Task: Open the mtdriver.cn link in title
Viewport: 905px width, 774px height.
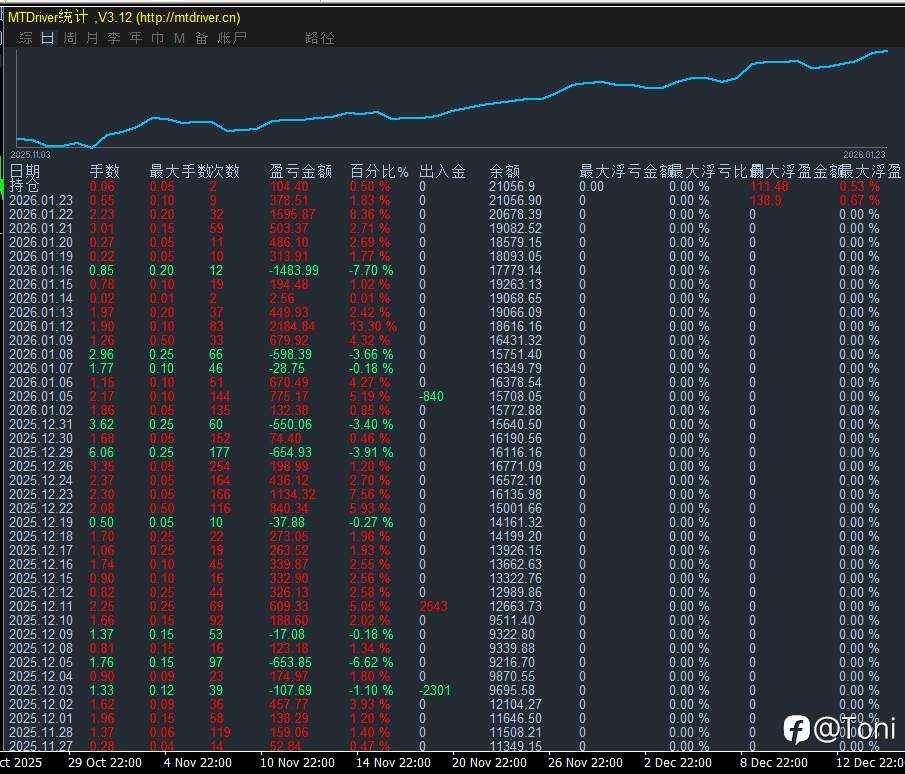Action: pos(188,17)
